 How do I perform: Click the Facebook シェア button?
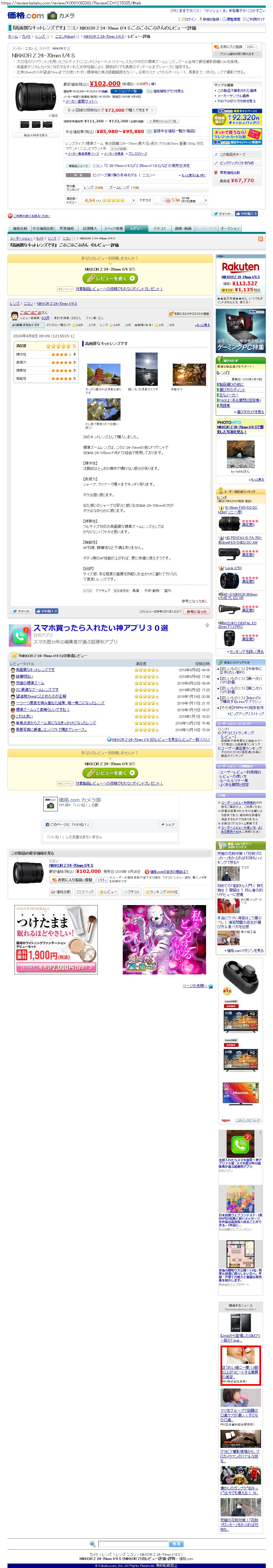pos(167,825)
